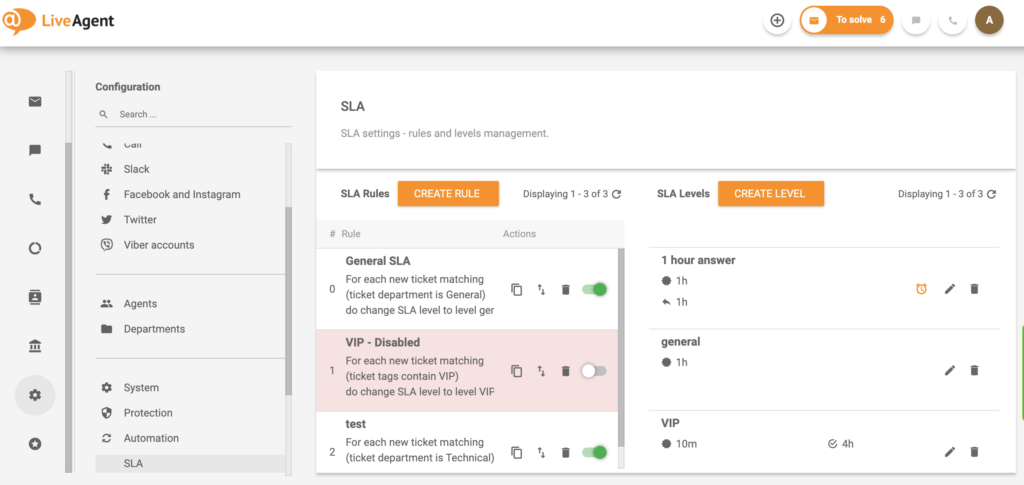
Task: Click the alarm clock icon for 1 hour answer
Action: pos(921,289)
